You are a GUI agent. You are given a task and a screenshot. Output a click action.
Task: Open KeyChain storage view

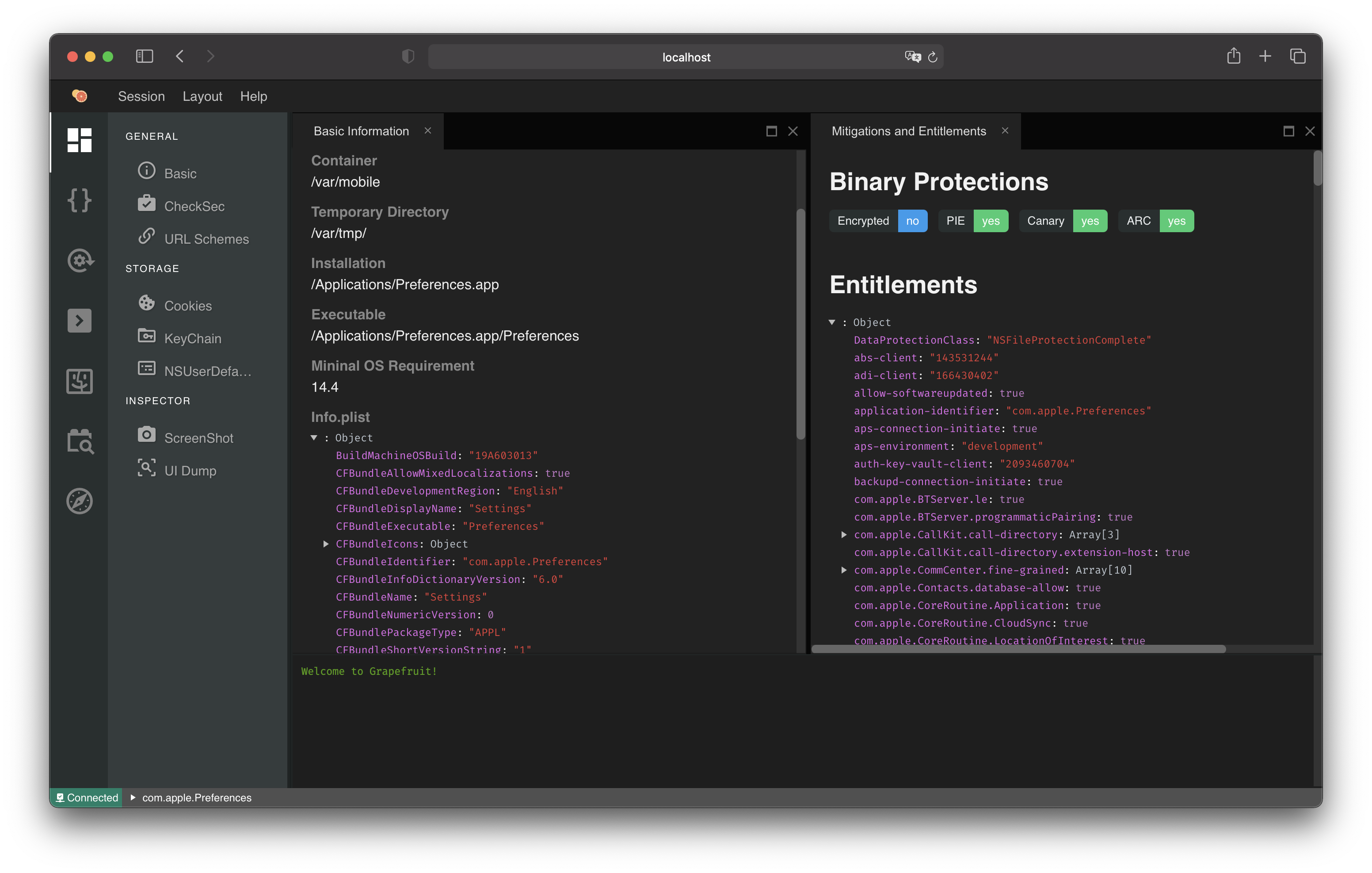[193, 339]
